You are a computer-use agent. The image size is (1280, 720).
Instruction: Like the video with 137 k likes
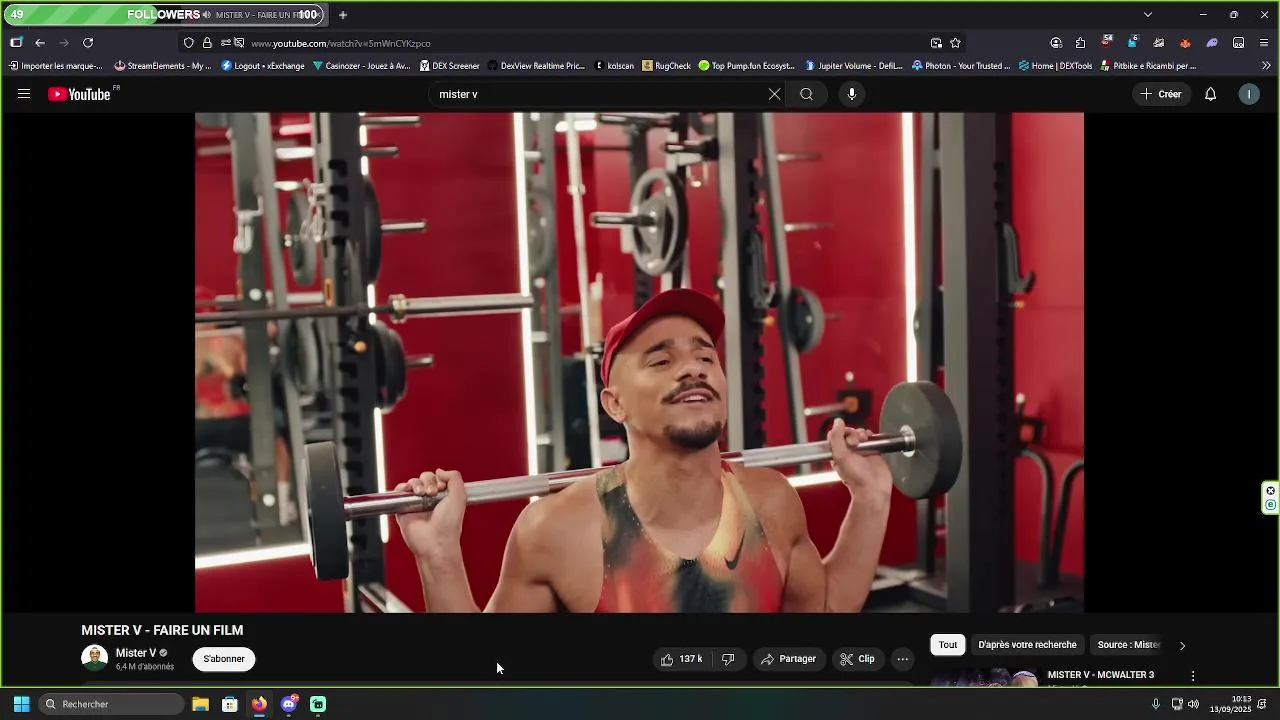click(x=681, y=659)
